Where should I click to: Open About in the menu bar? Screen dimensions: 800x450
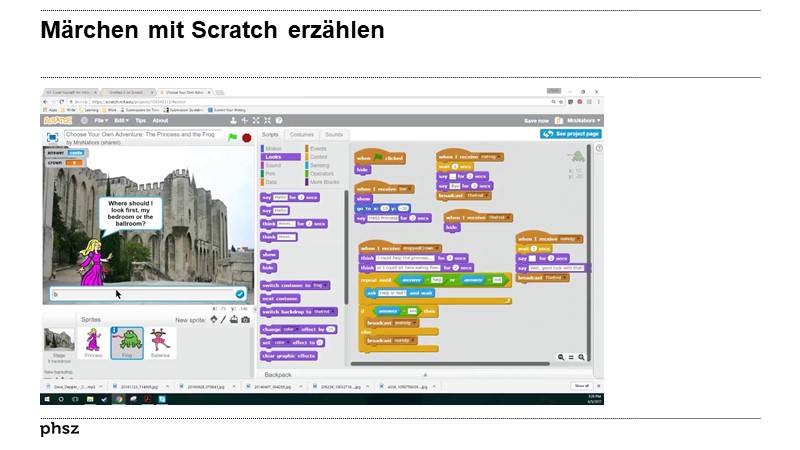click(160, 120)
